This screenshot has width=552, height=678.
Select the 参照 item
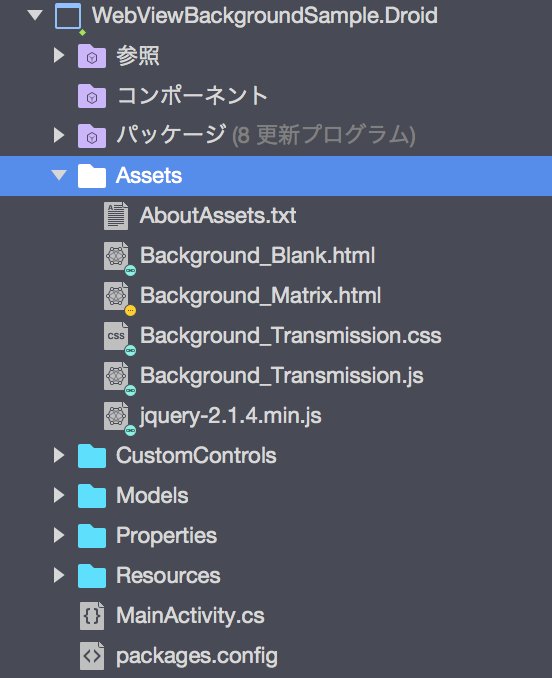(x=138, y=56)
